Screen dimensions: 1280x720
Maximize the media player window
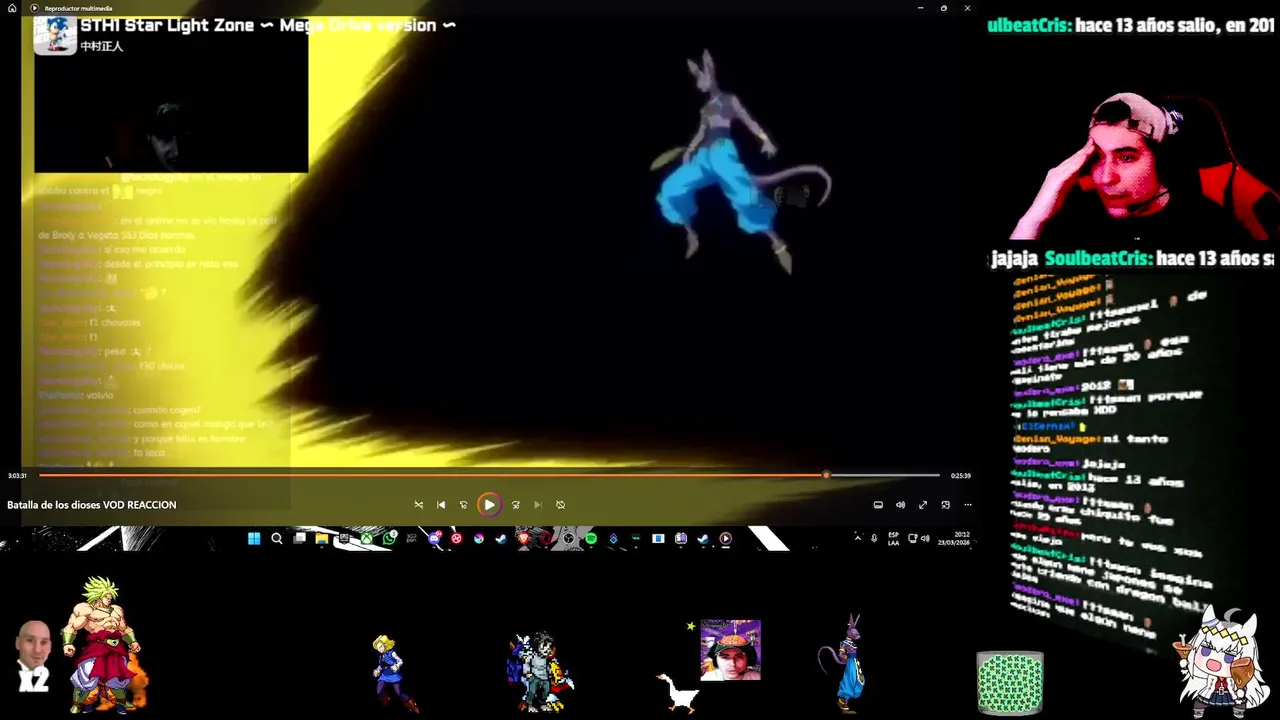pyautogui.click(x=943, y=8)
